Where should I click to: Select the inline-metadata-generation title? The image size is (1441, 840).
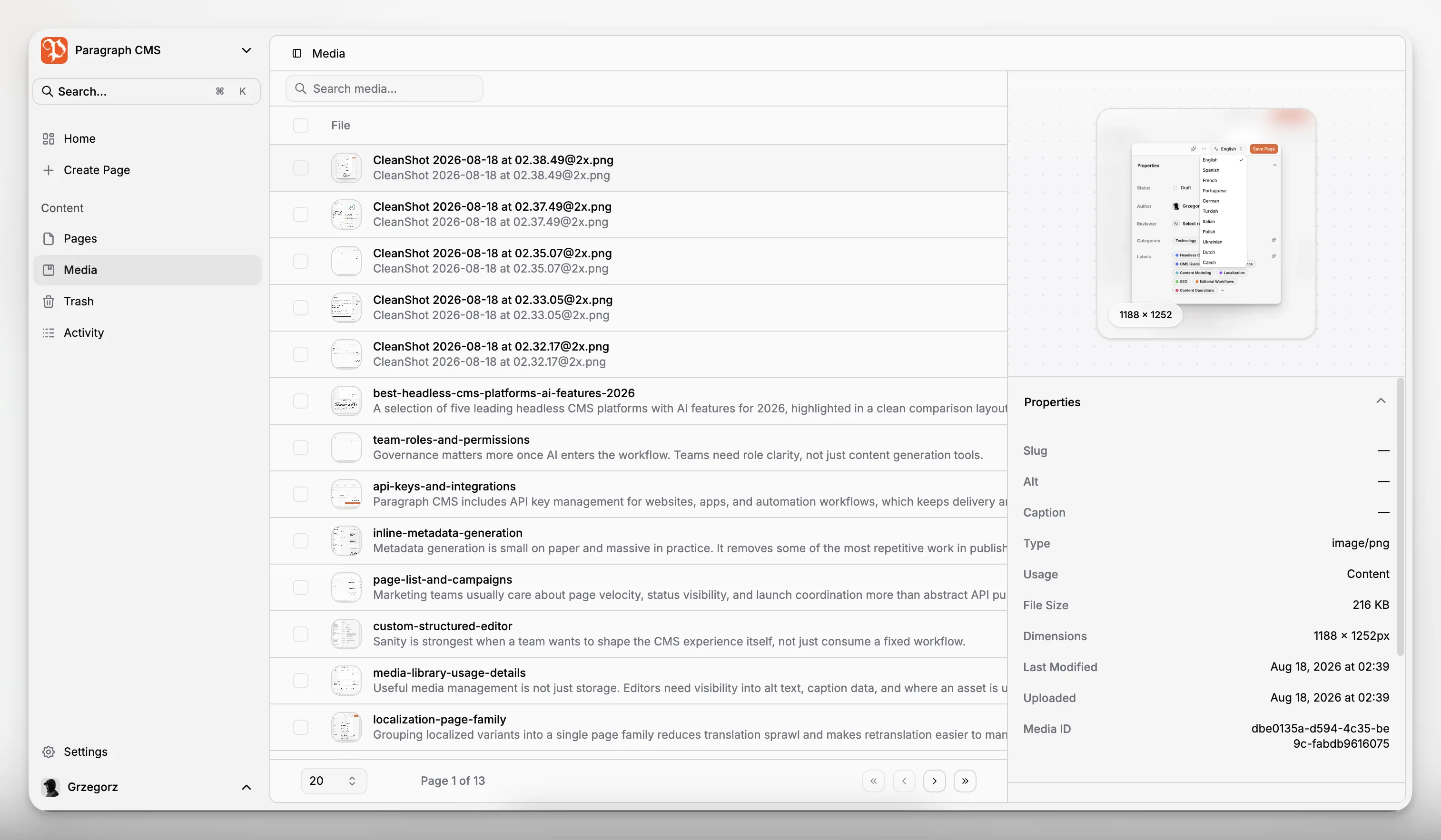click(448, 533)
